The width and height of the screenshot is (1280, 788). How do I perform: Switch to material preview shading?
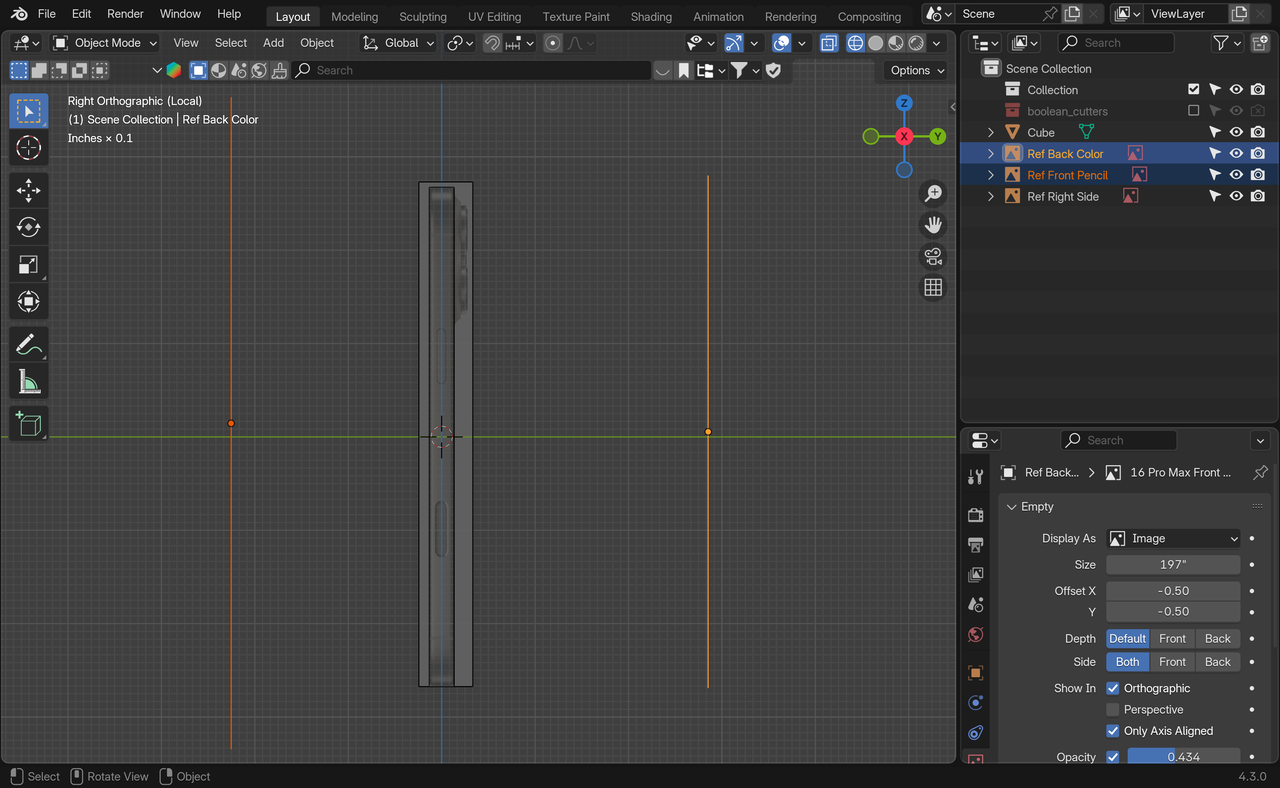point(895,43)
